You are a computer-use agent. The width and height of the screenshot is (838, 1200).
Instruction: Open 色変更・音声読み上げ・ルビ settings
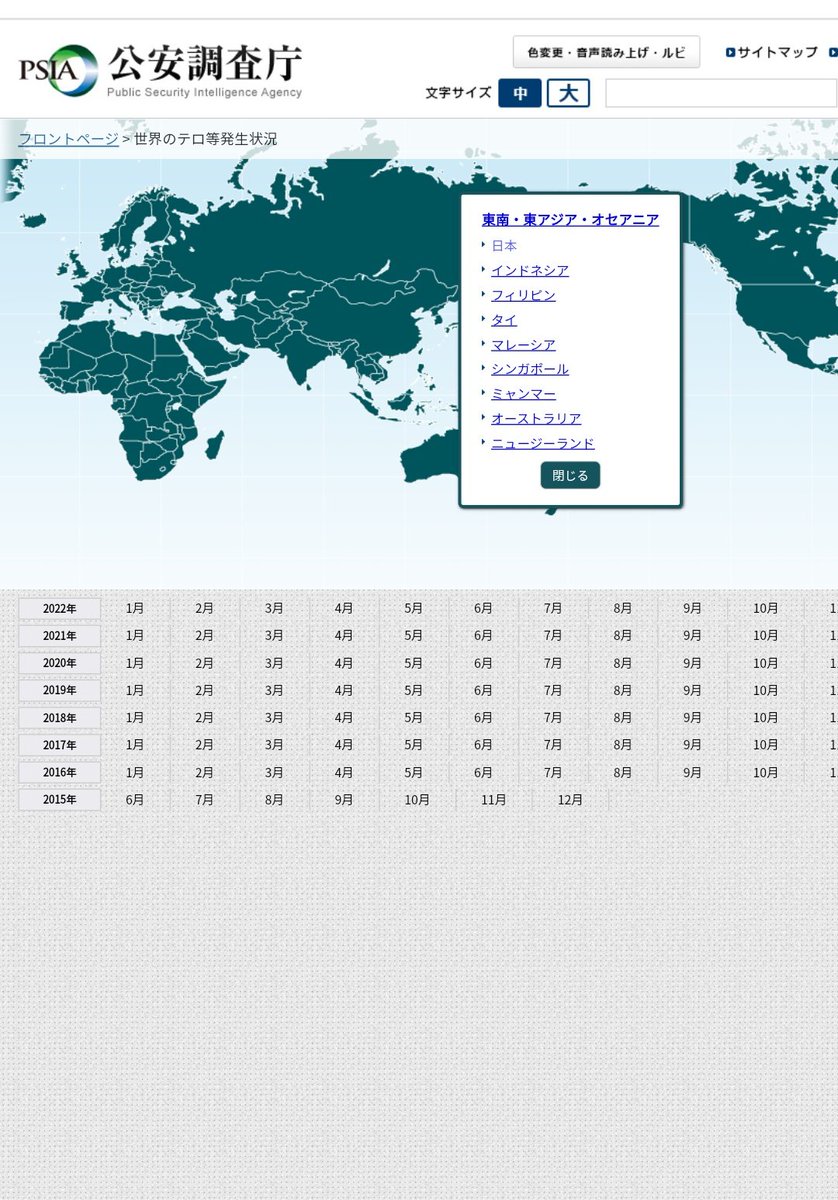point(606,52)
